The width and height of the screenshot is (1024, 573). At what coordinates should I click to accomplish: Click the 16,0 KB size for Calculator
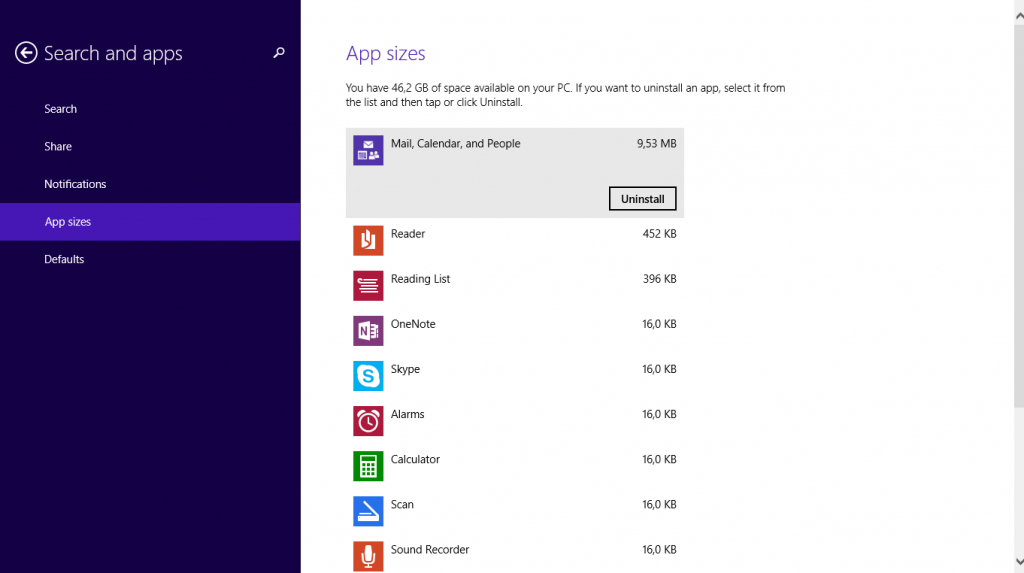(659, 459)
